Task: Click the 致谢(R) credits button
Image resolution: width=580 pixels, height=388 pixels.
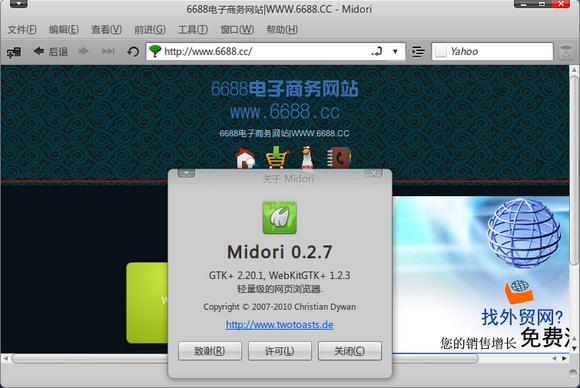Action: [x=210, y=351]
